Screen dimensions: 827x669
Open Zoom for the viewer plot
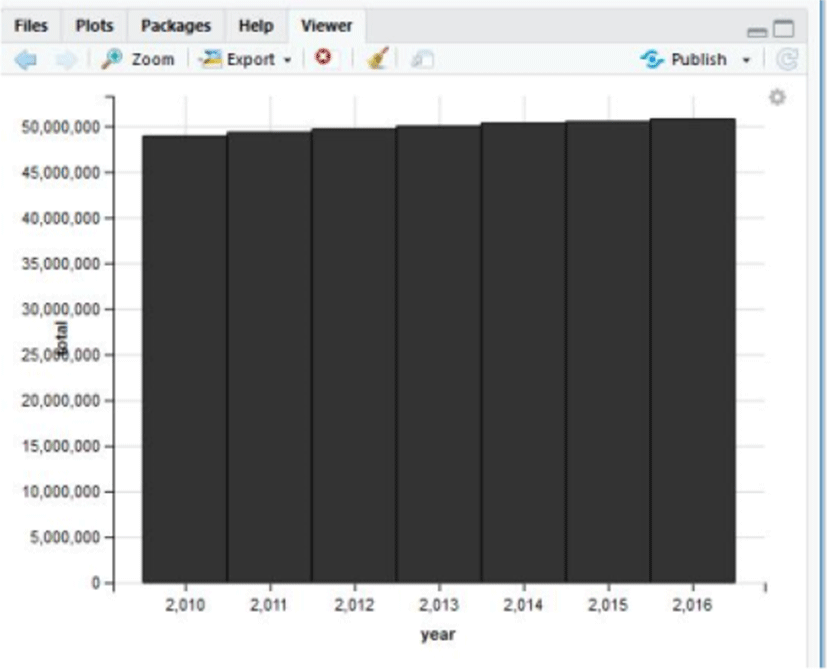click(138, 59)
